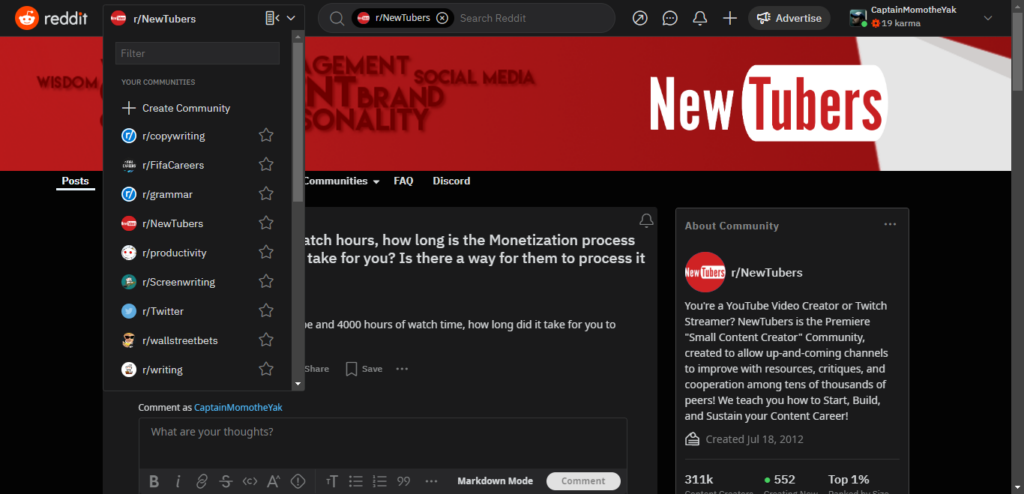
Task: Create a post with the plus icon
Action: (x=730, y=18)
